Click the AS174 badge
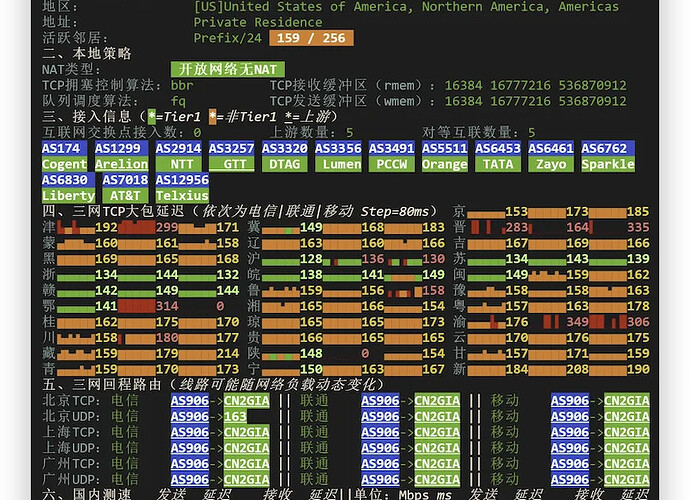The image size is (690, 500). (64, 148)
